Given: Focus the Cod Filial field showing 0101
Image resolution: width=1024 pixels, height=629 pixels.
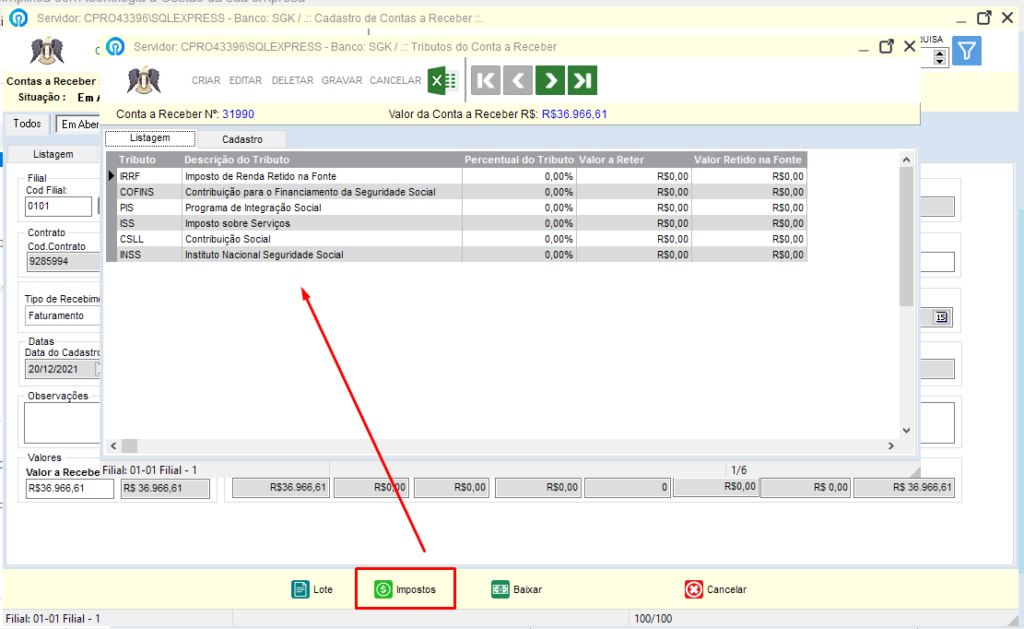Looking at the screenshot, I should (59, 206).
